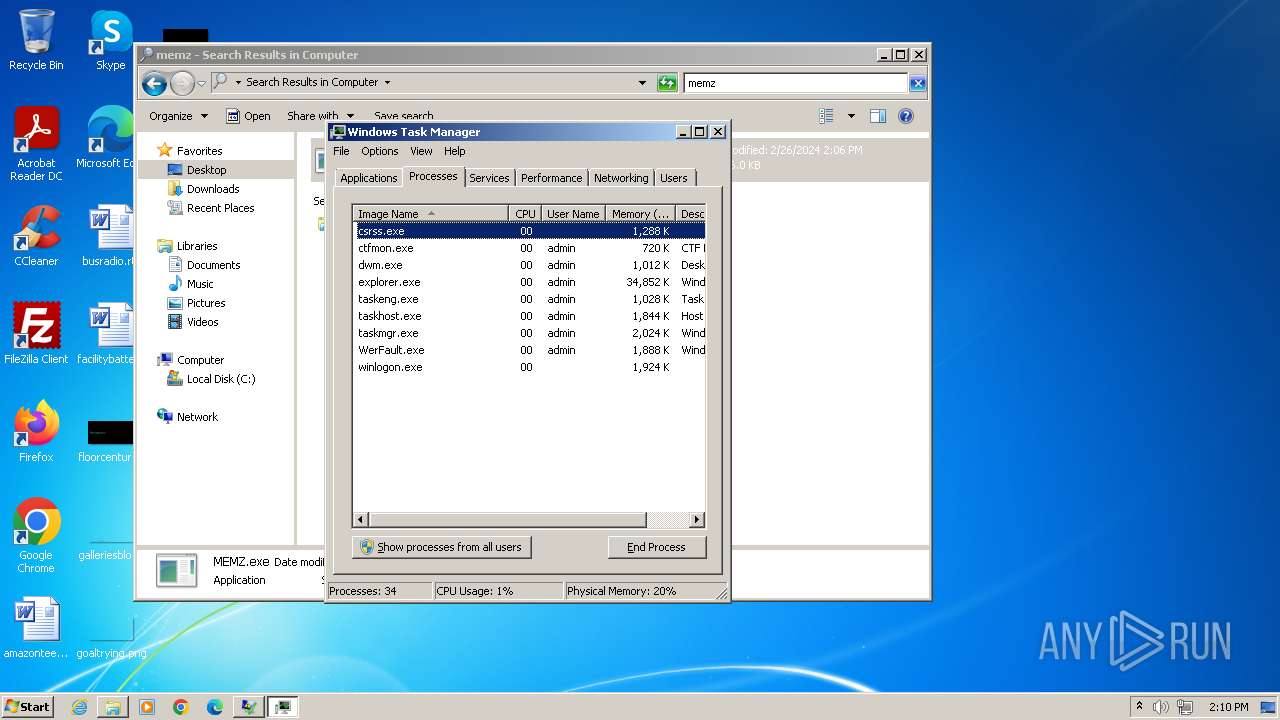This screenshot has height=720, width=1280.
Task: Open the Explorer folder taskbar button
Action: [113, 707]
